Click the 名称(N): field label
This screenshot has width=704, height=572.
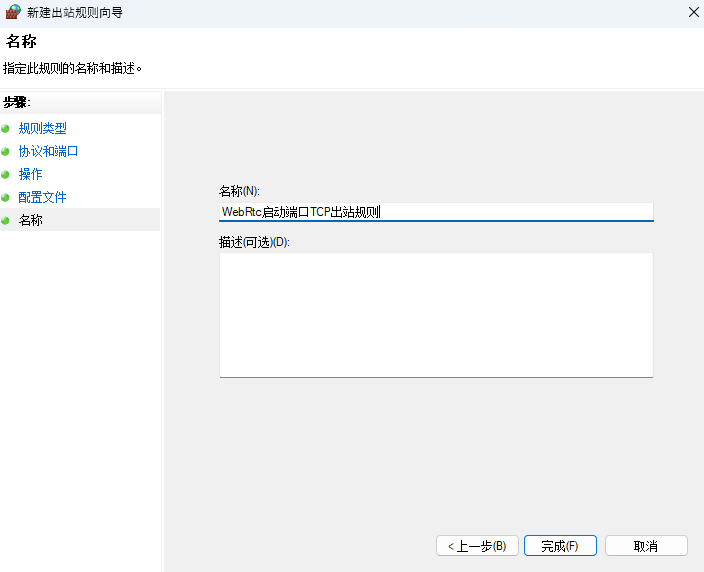click(239, 191)
